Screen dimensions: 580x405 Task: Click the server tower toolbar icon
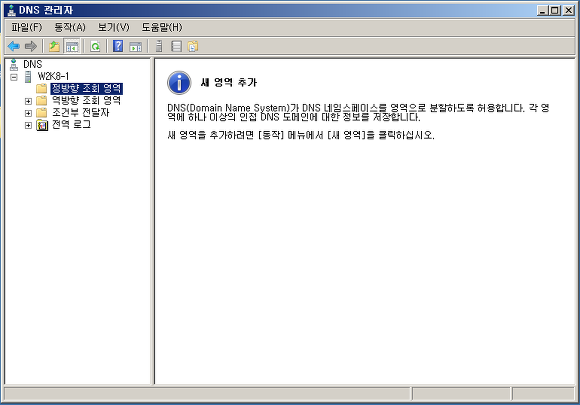pyautogui.click(x=159, y=46)
